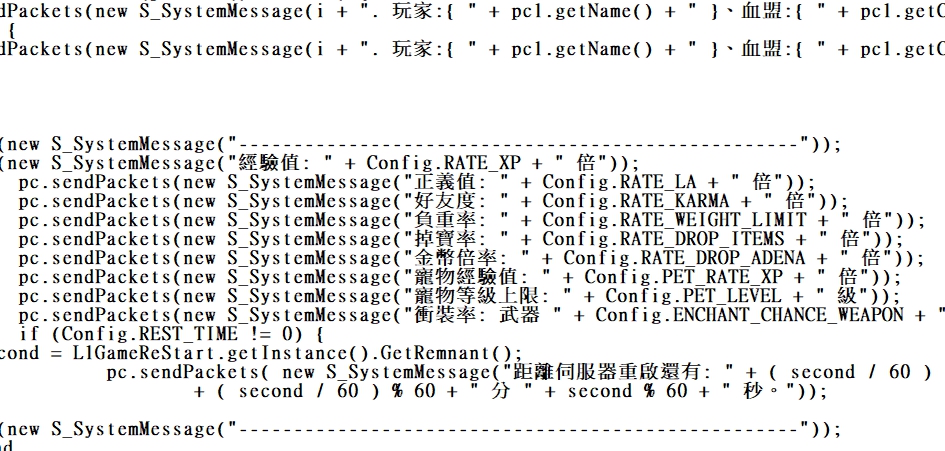Click the Config.PET_LEVEL constant

(x=693, y=296)
